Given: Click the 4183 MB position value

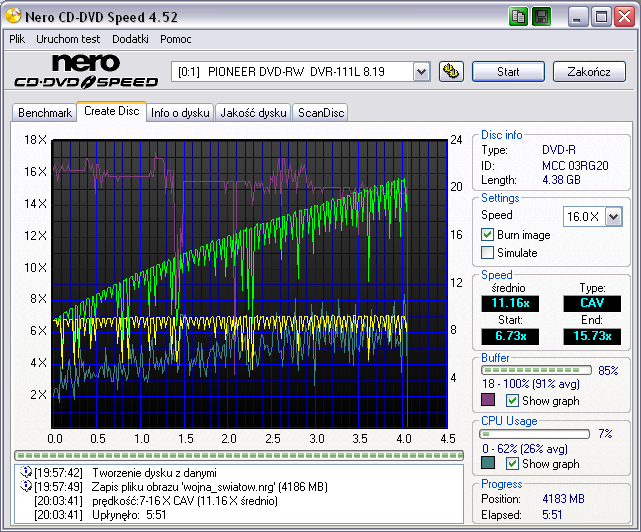Looking at the screenshot, I should pyautogui.click(x=563, y=499).
